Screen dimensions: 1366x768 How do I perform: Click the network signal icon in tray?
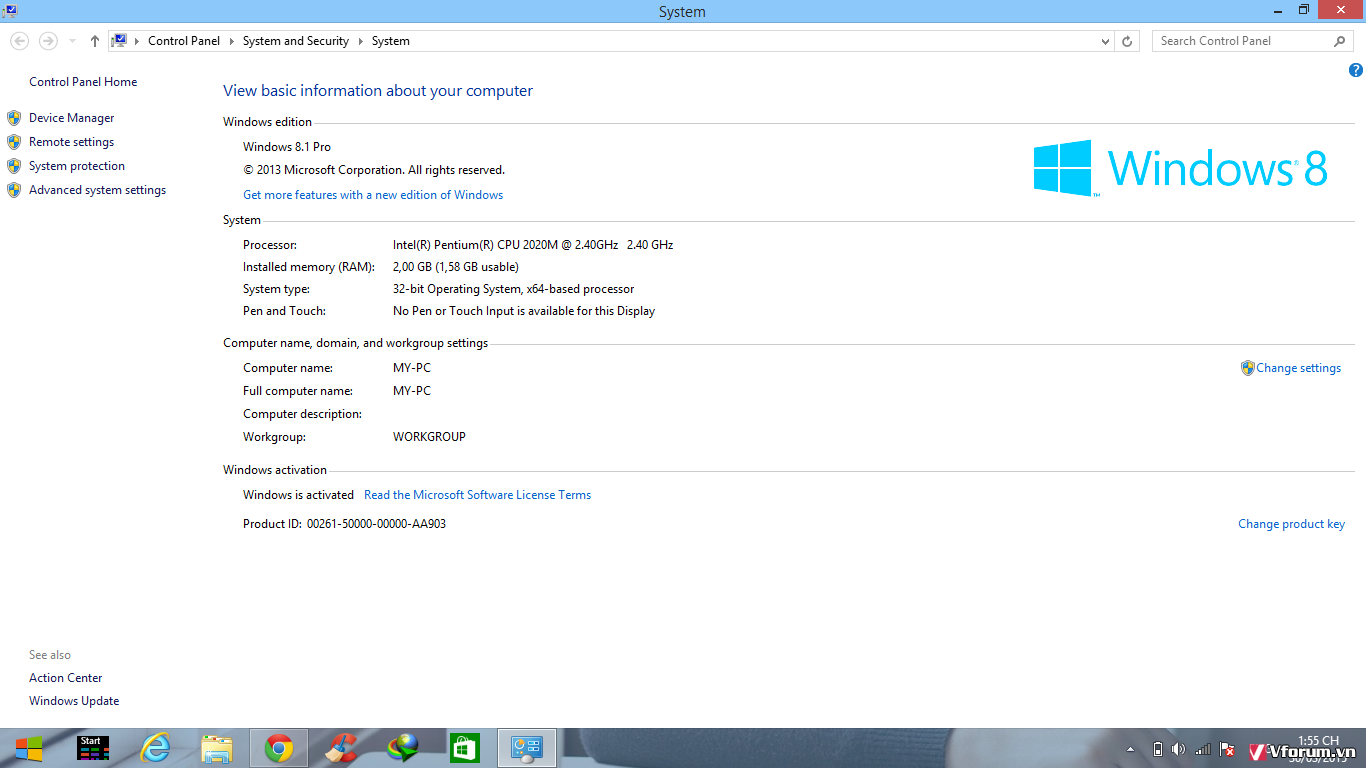click(1203, 749)
